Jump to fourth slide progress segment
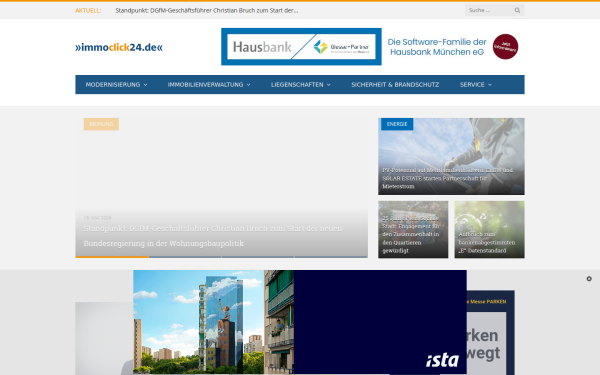600x375 pixels. pos(331,257)
